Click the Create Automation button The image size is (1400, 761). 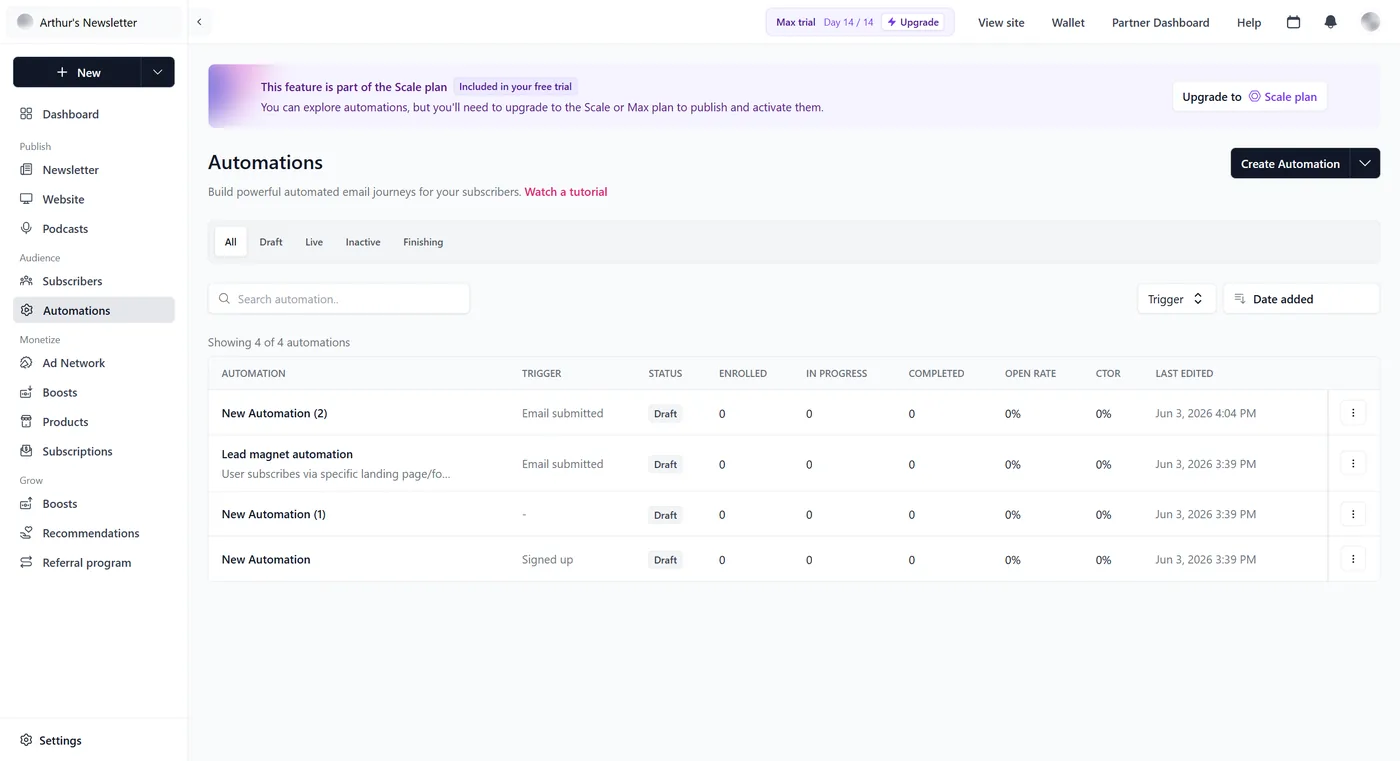click(x=1290, y=163)
